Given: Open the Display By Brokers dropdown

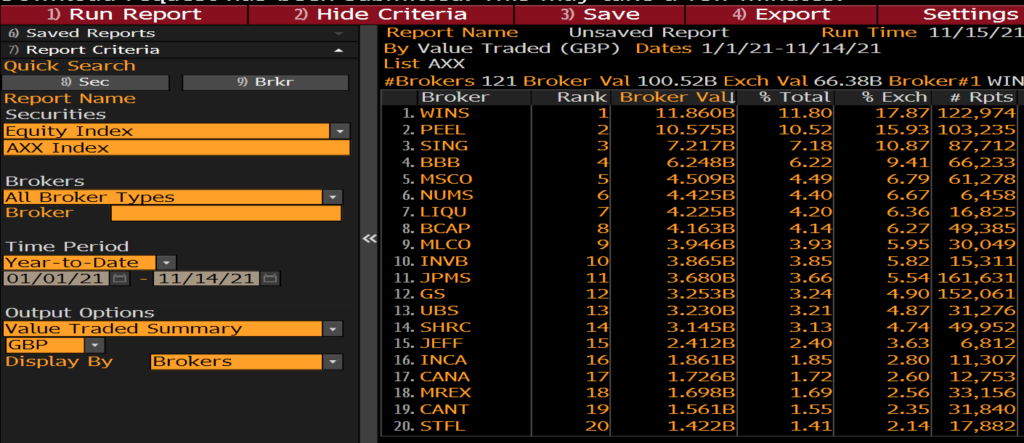Looking at the screenshot, I should click(331, 361).
